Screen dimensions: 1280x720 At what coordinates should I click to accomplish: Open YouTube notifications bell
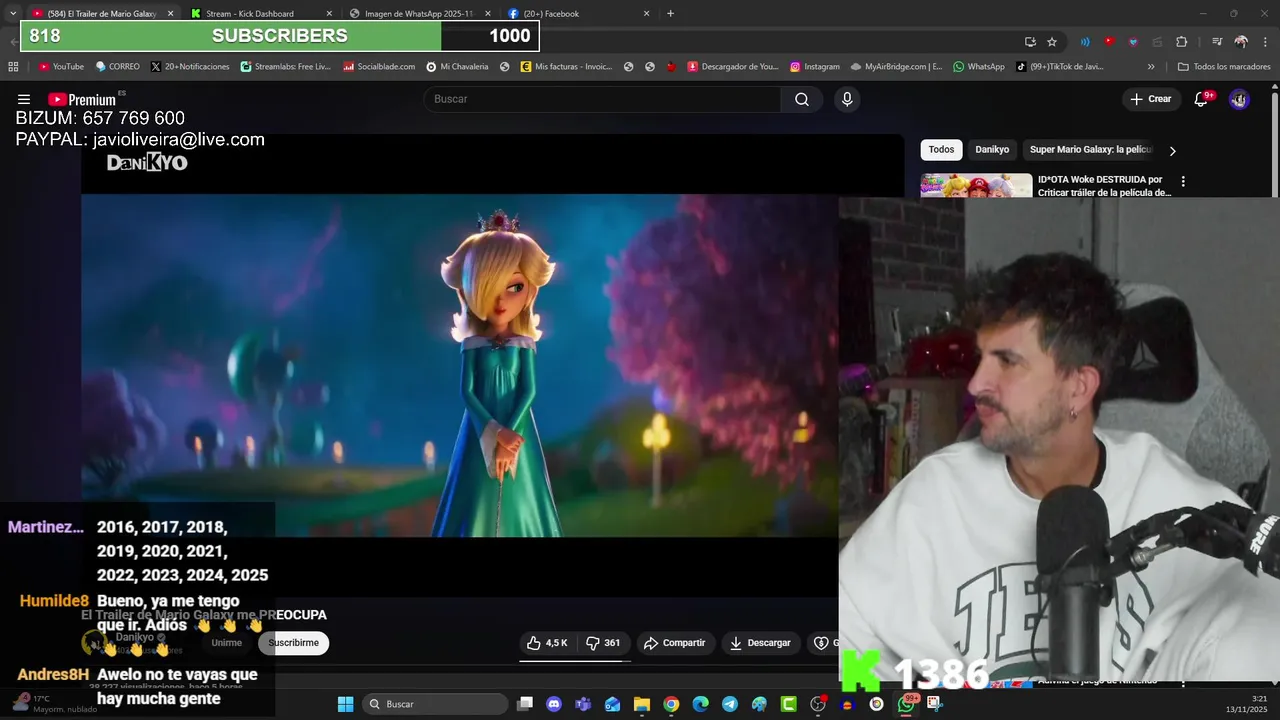(1202, 99)
